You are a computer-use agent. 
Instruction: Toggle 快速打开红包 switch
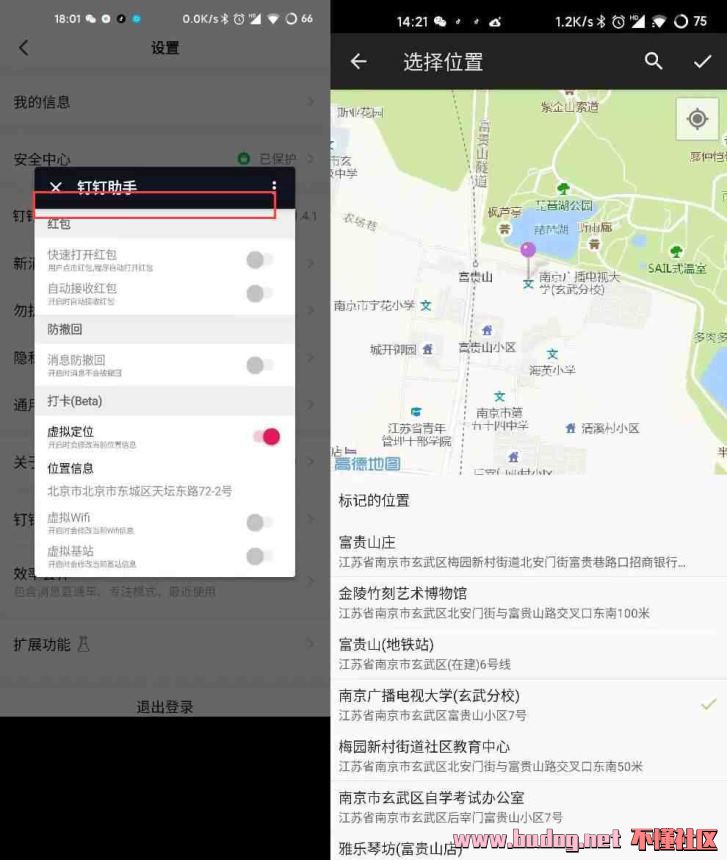(x=259, y=259)
